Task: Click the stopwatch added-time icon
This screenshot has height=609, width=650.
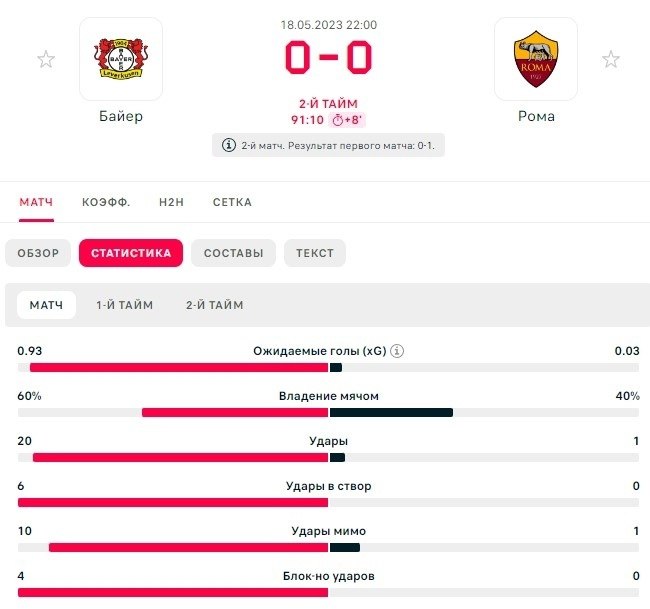Action: click(x=338, y=120)
